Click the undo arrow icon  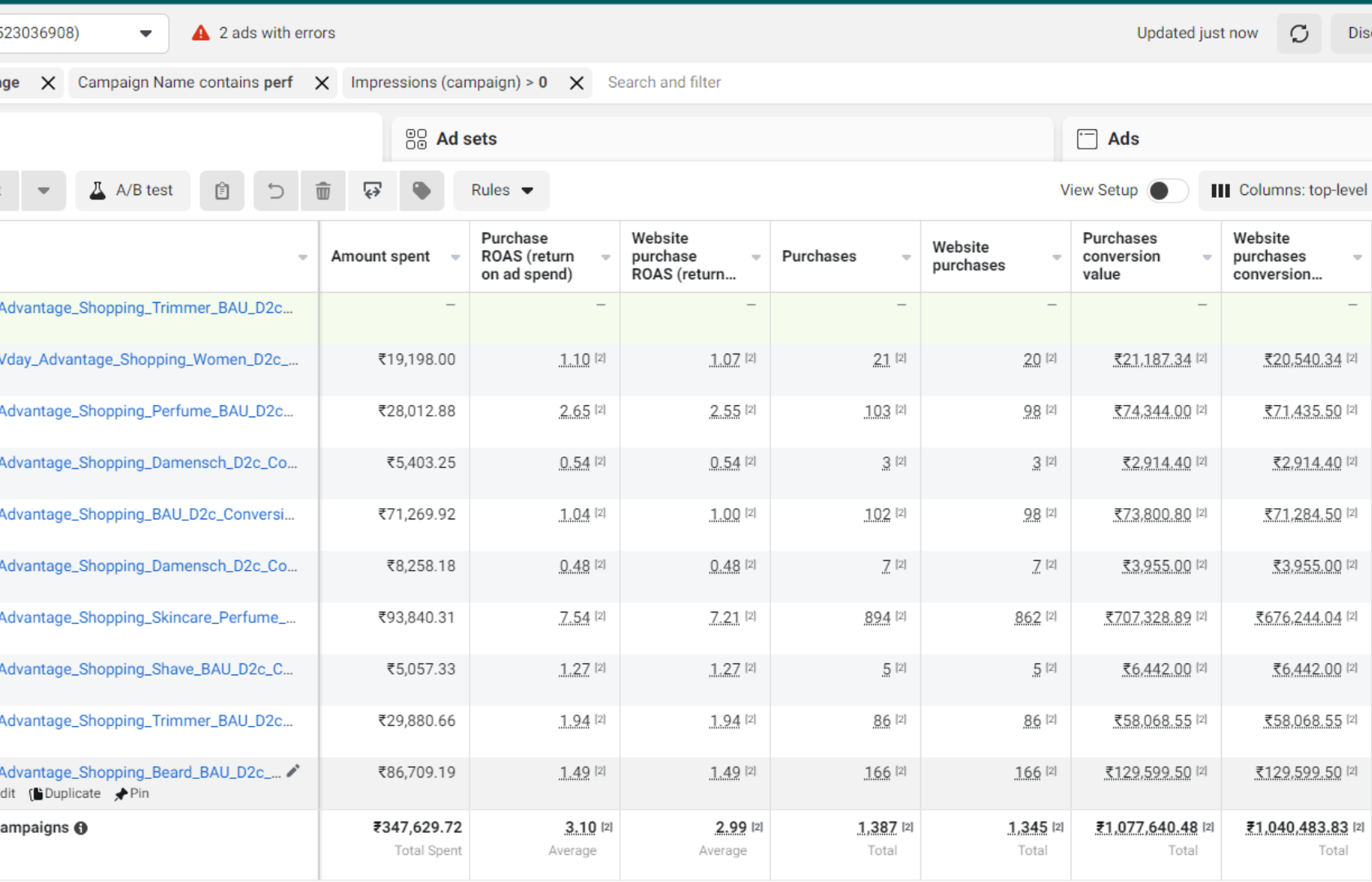tap(276, 191)
